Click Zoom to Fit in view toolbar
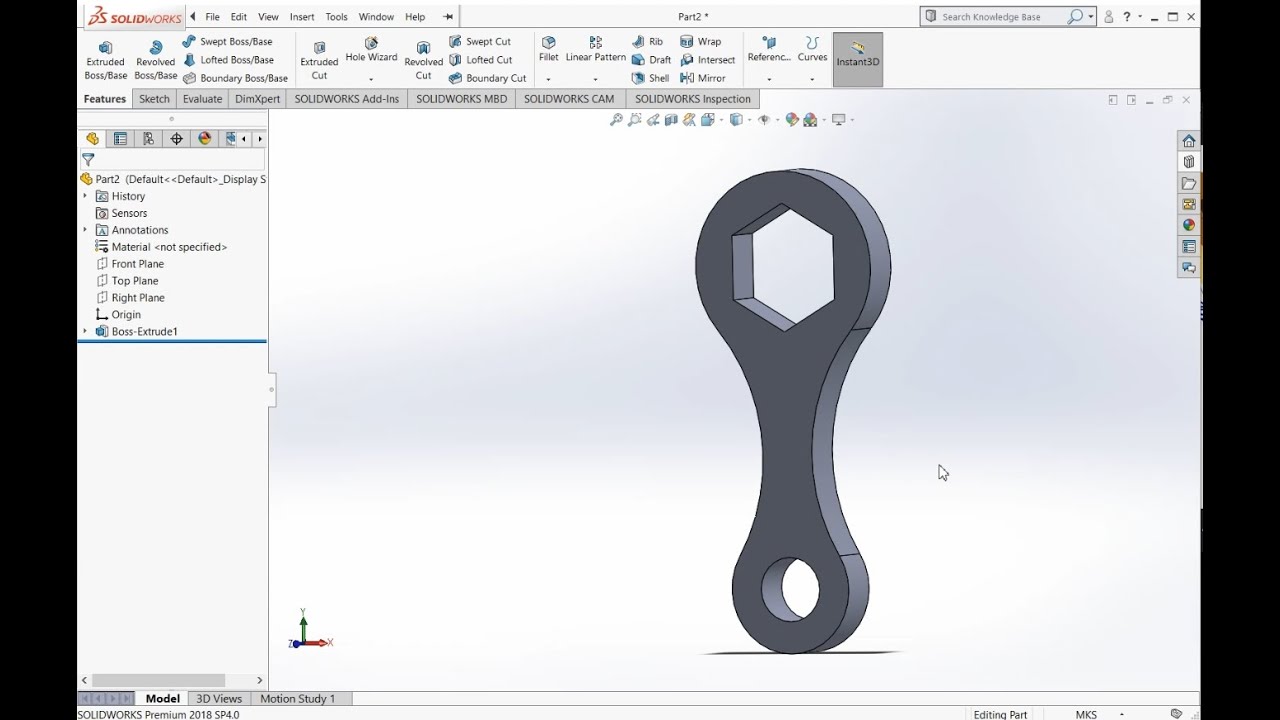The height and width of the screenshot is (720, 1280). tap(617, 120)
